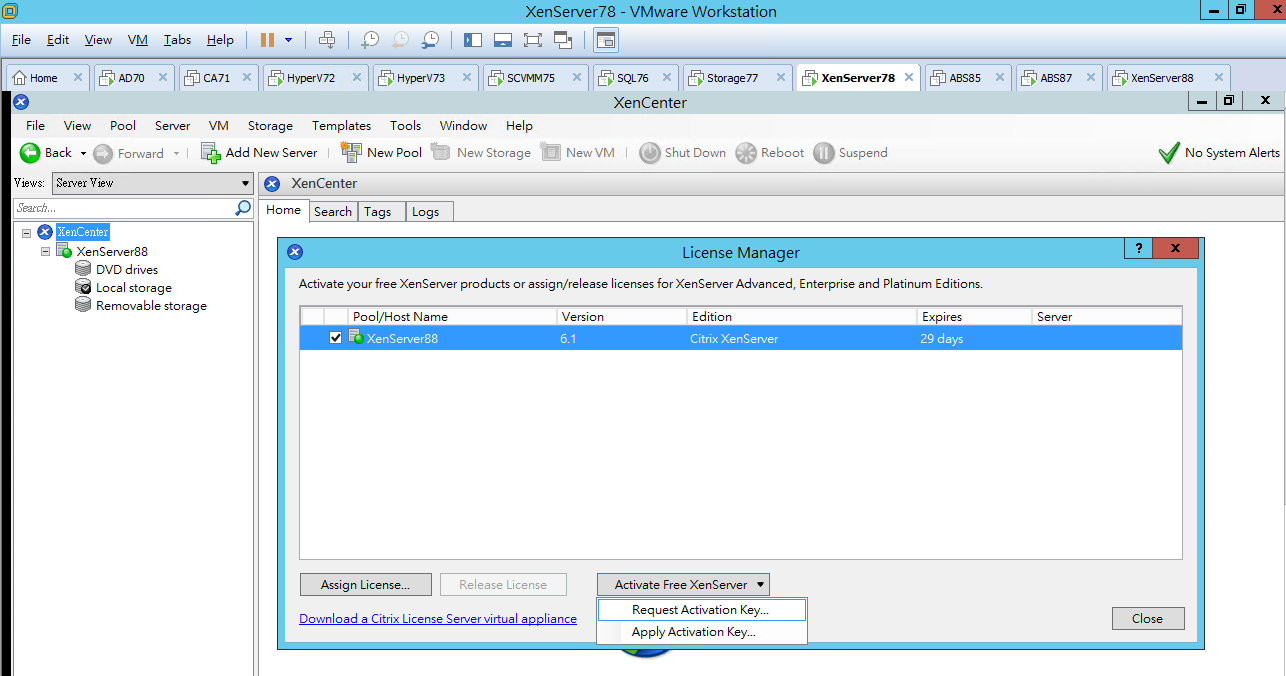Open XenCenter Window menu
1286x676 pixels.
[x=463, y=126]
